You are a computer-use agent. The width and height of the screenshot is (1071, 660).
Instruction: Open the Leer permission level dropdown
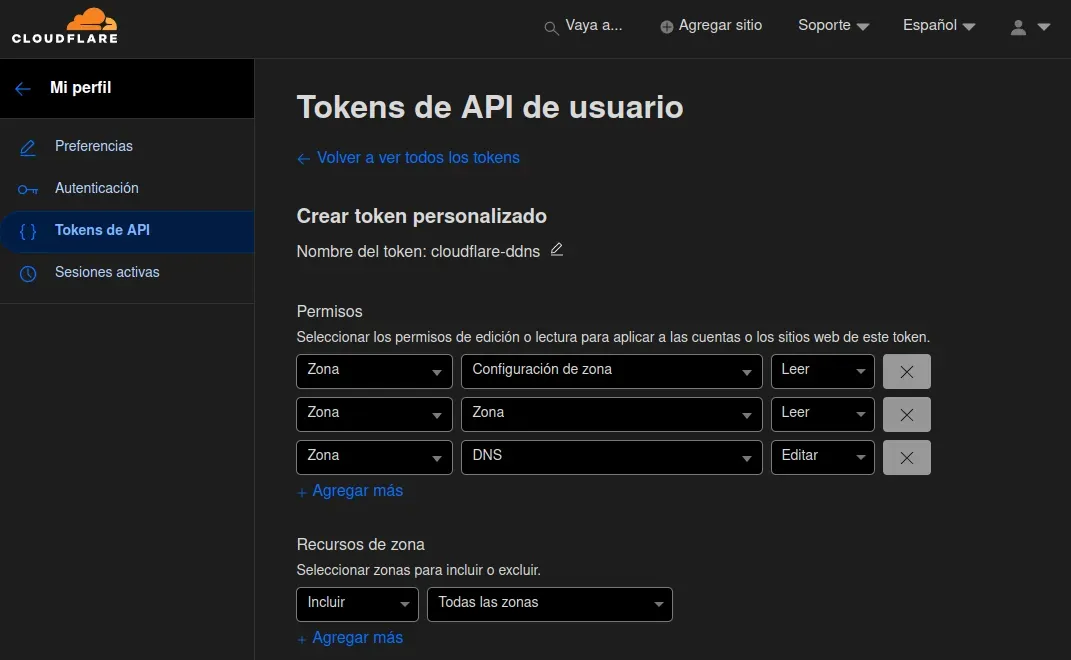tap(822, 371)
